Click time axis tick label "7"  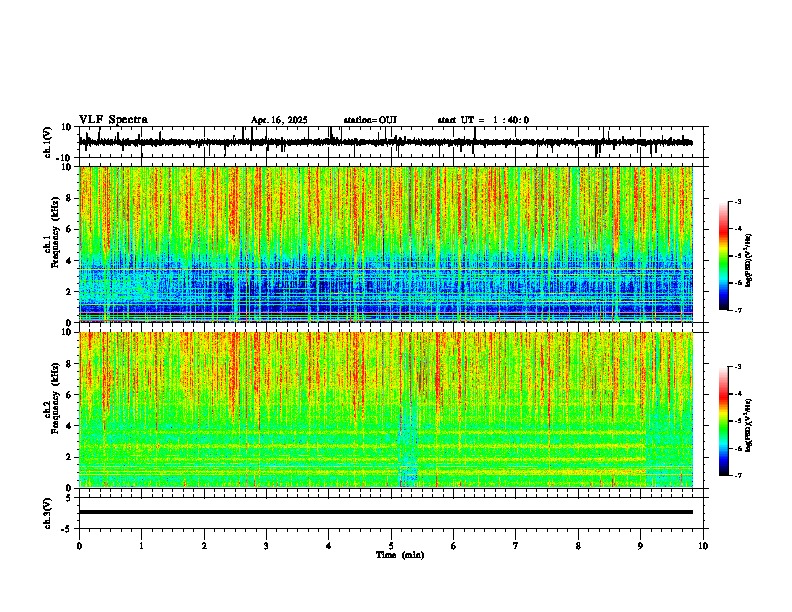(x=516, y=546)
